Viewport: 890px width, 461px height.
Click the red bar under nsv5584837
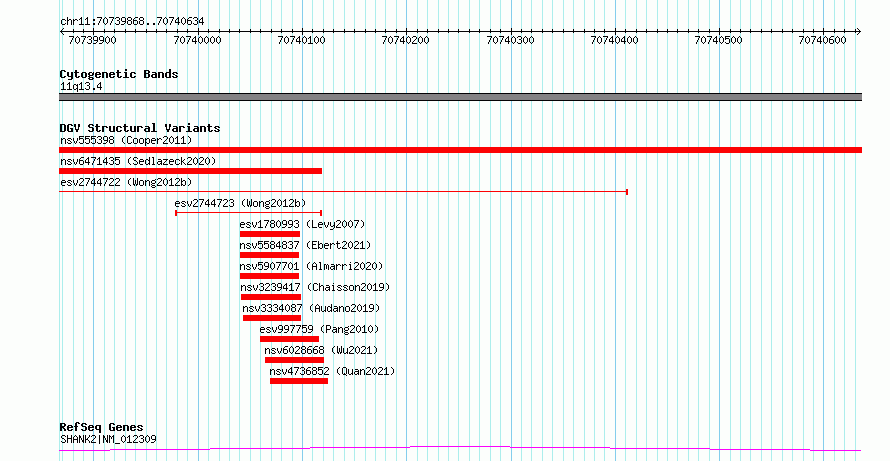(x=269, y=255)
